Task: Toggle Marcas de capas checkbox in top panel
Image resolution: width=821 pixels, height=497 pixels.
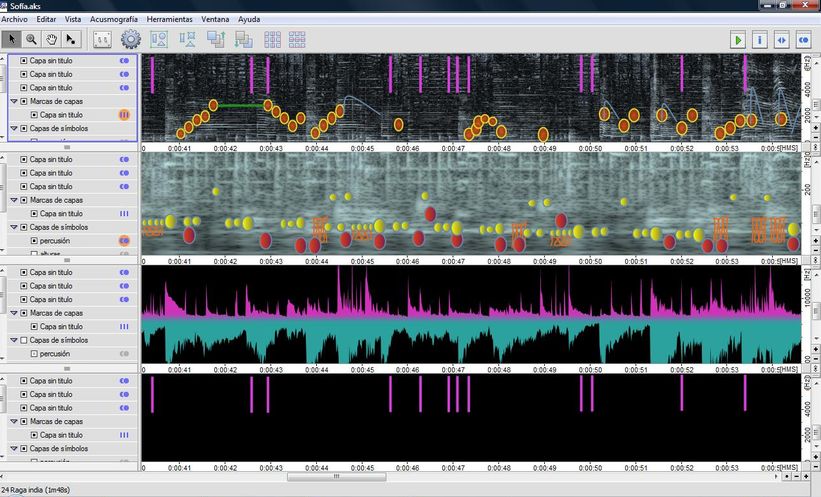Action: pos(24,102)
